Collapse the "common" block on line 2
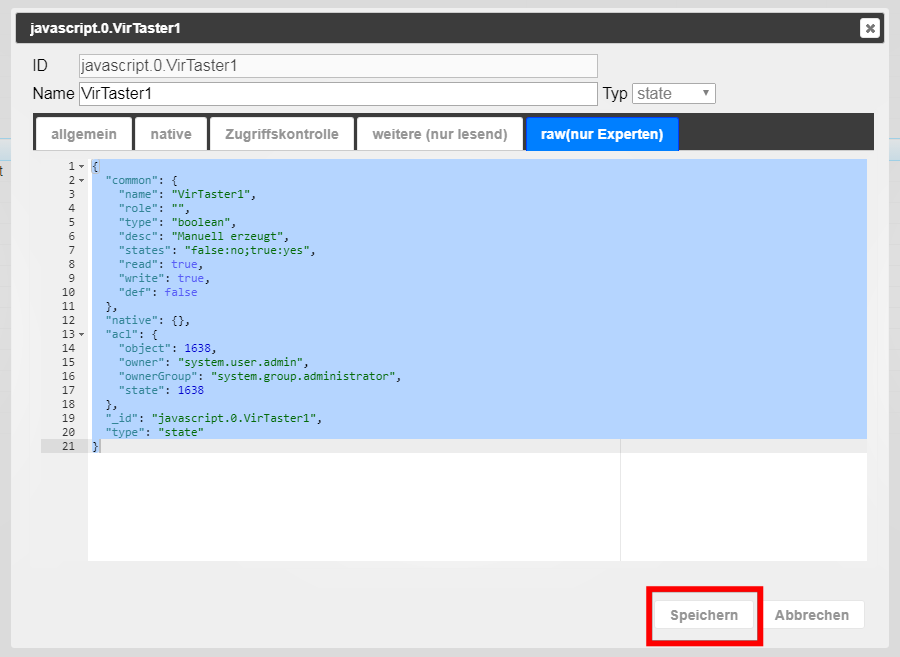 click(x=82, y=181)
